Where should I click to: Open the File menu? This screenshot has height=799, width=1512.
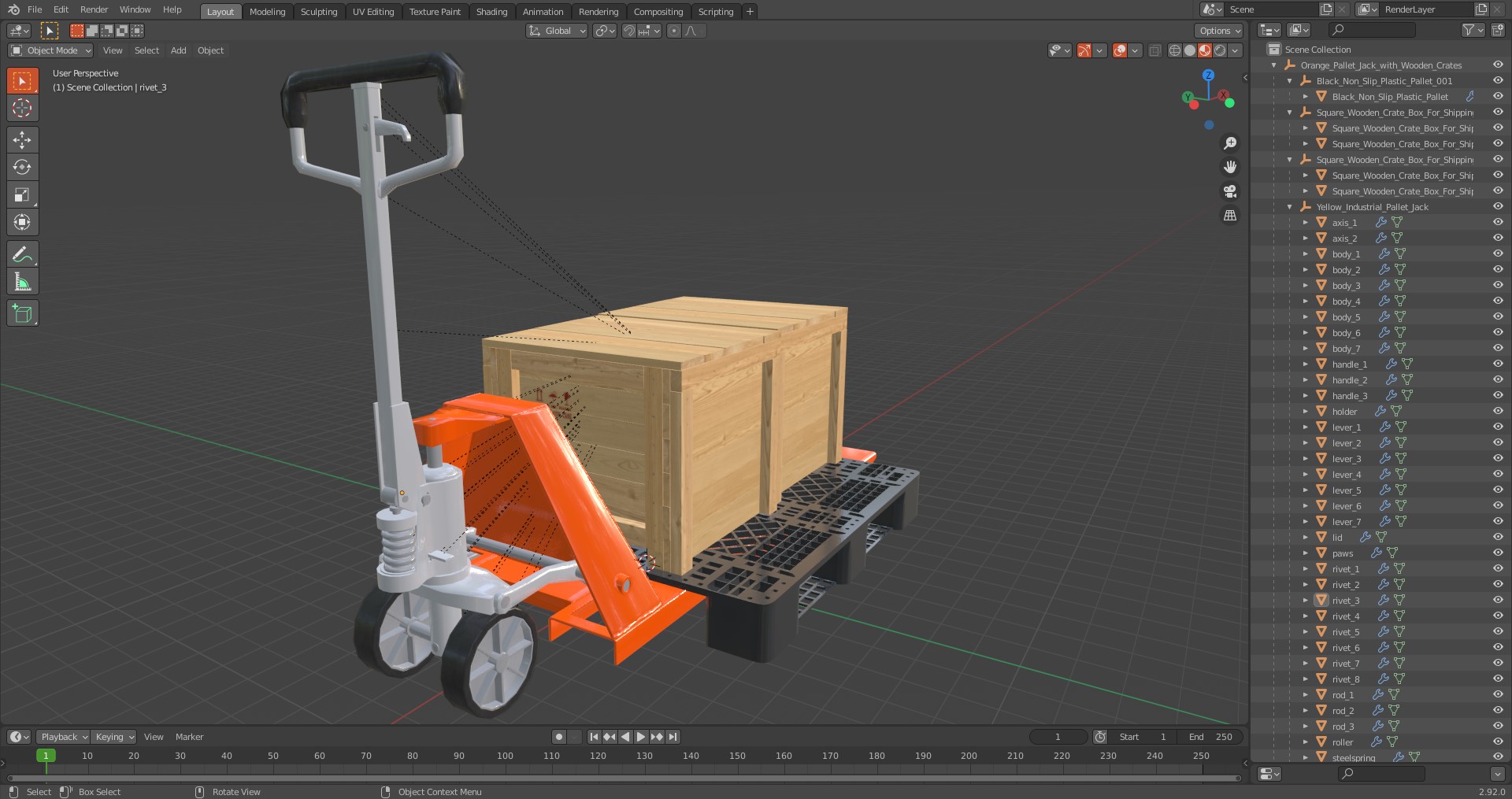pyautogui.click(x=35, y=9)
